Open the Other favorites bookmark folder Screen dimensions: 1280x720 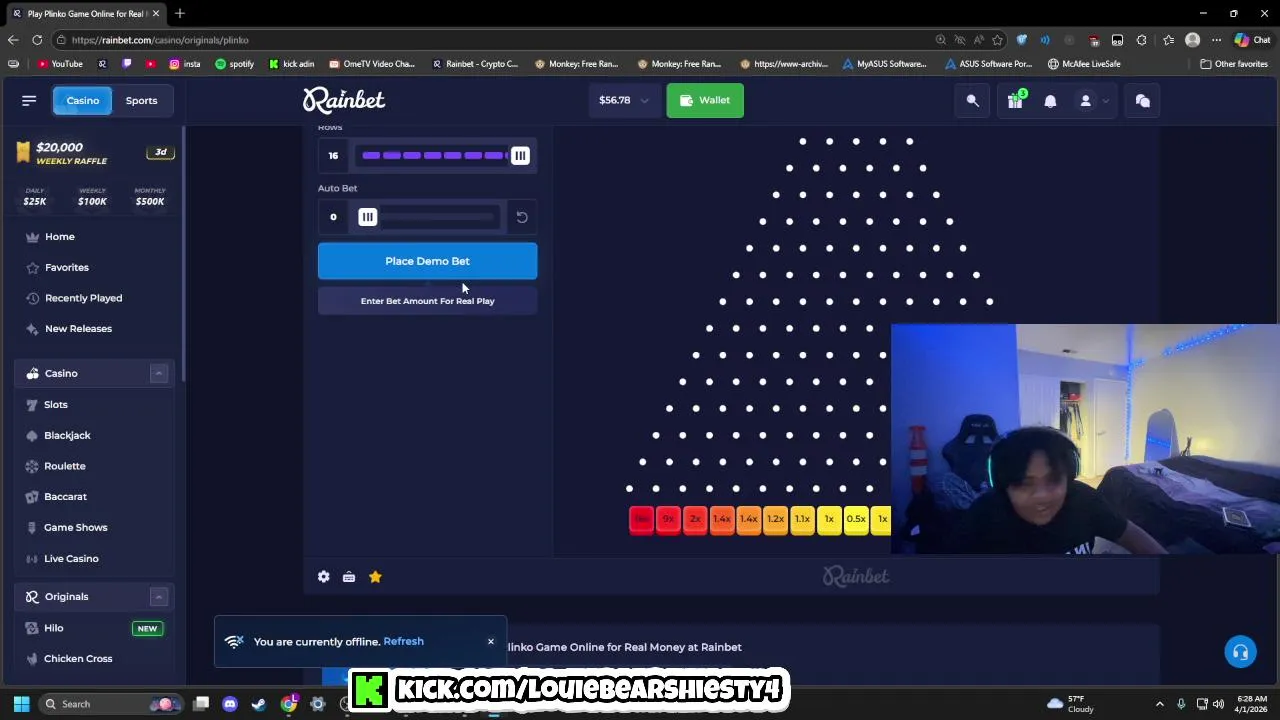point(1234,64)
